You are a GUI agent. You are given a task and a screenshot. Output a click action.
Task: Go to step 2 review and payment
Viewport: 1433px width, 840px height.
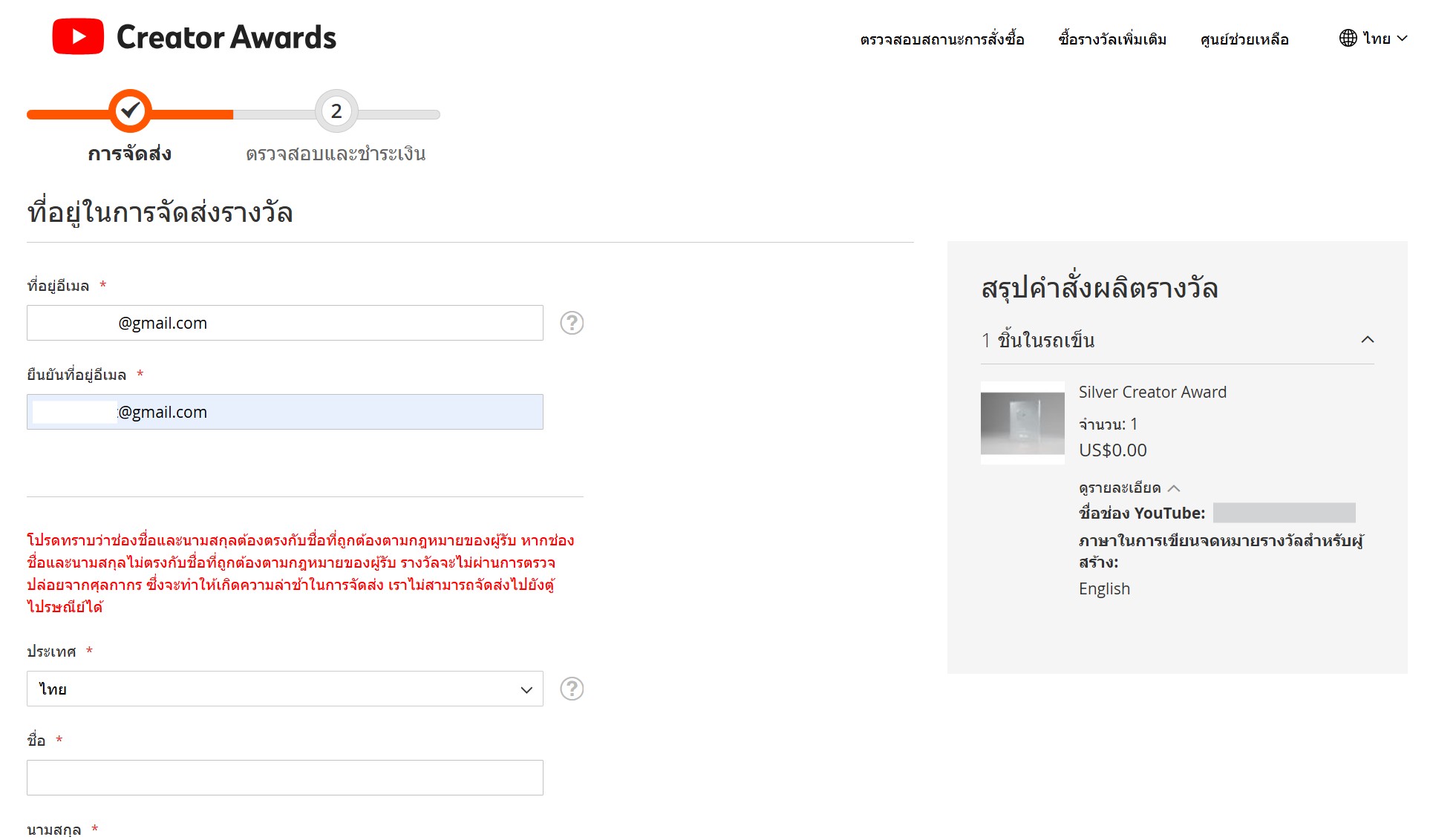(x=336, y=111)
